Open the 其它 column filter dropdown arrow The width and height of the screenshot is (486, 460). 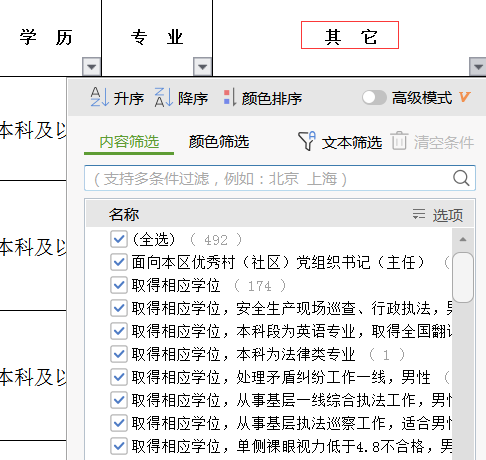point(478,67)
